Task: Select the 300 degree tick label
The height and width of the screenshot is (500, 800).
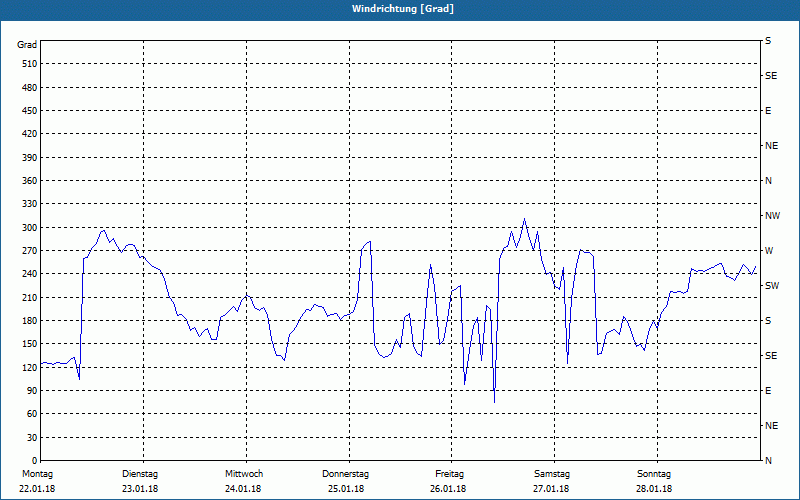Action: pos(30,228)
